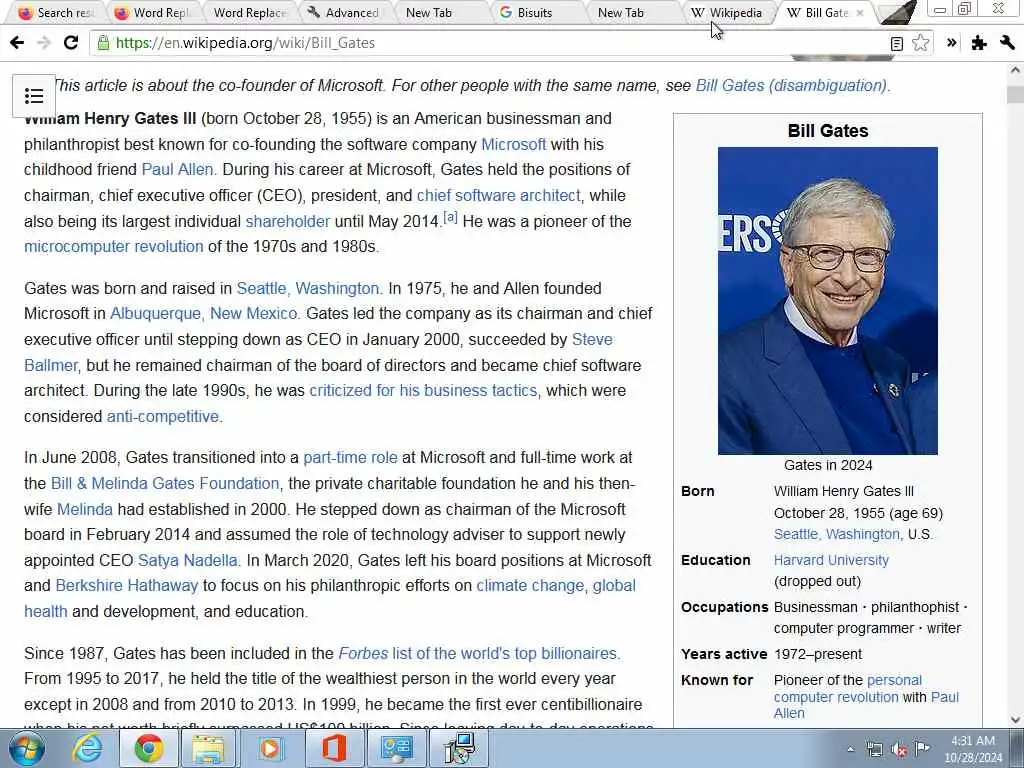1024x768 pixels.
Task: Open Seattle, Washington link in article body
Action: 308,289
